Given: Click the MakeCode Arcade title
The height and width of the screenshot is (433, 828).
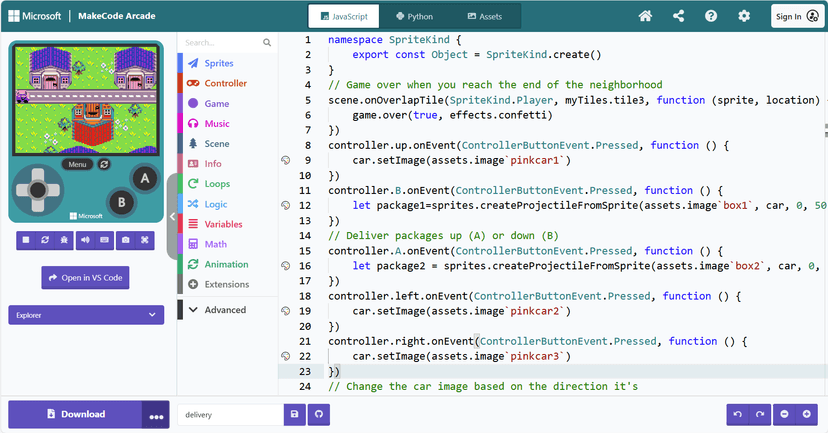Looking at the screenshot, I should (117, 16).
